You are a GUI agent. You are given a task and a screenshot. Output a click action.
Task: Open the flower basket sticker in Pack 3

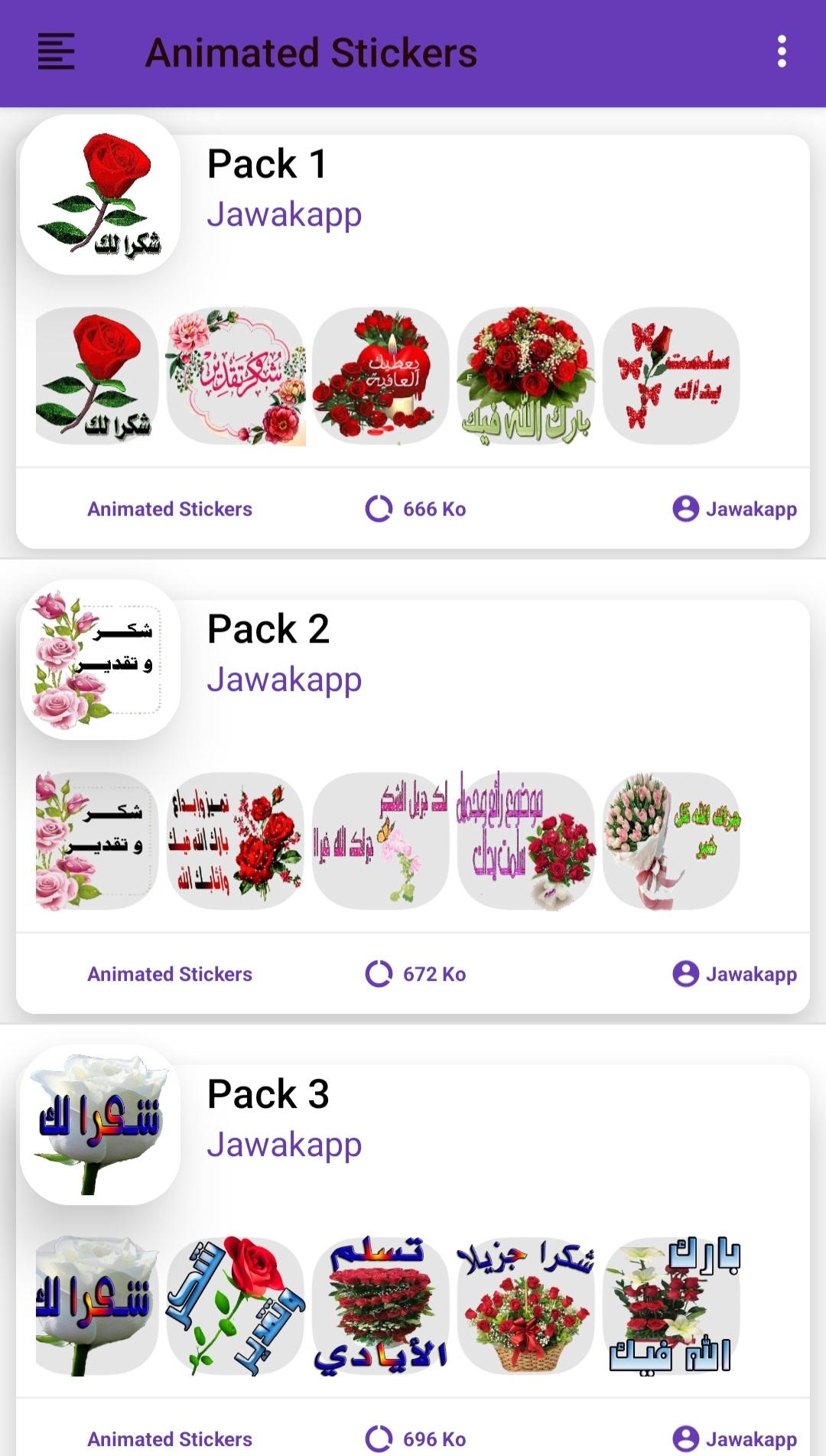point(526,1307)
